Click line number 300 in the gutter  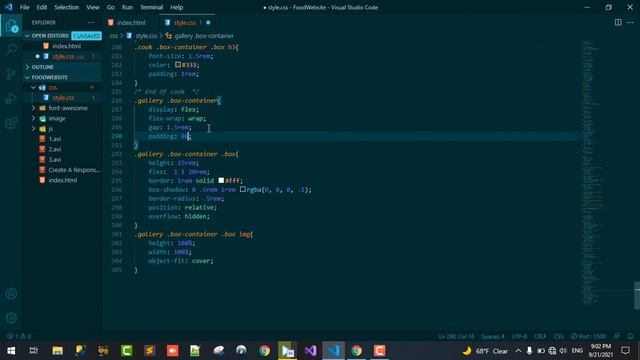117,225
